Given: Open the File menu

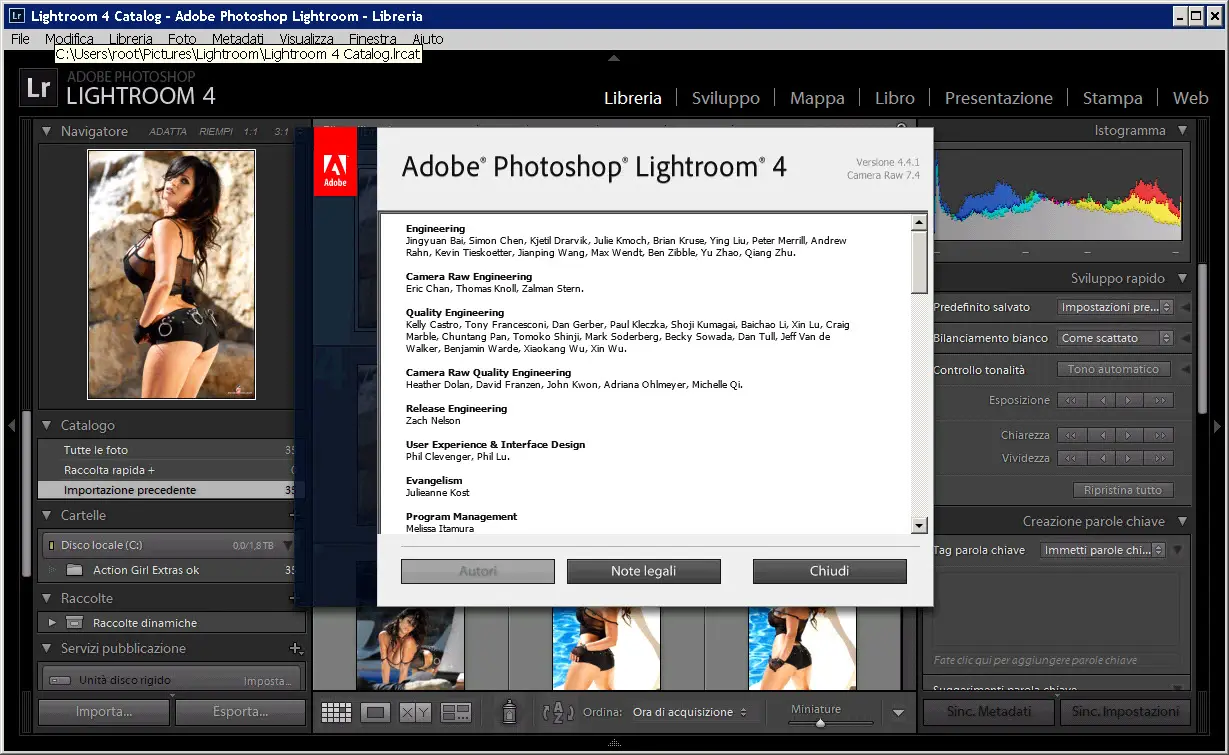Looking at the screenshot, I should 20,39.
